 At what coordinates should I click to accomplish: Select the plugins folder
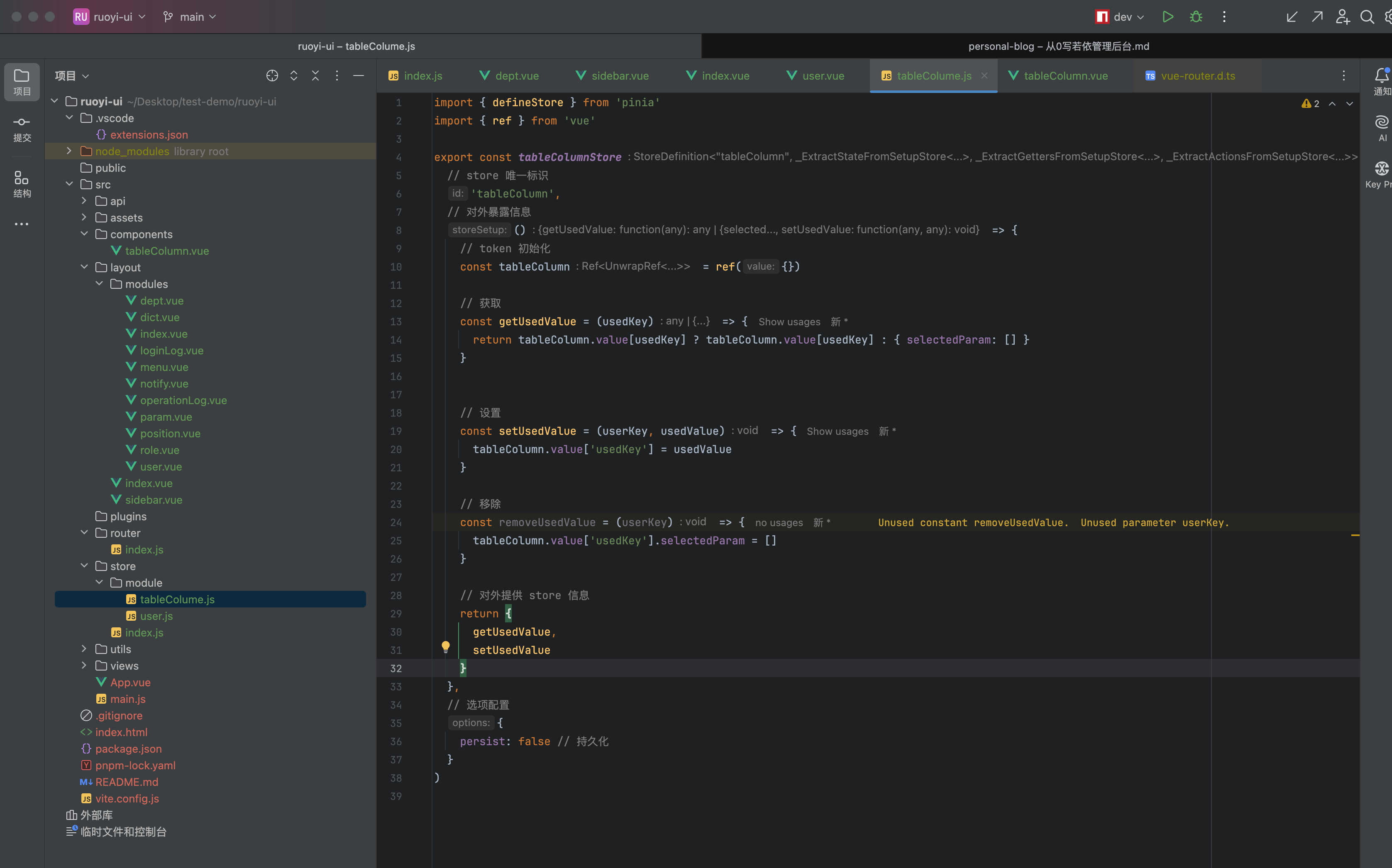coord(128,517)
